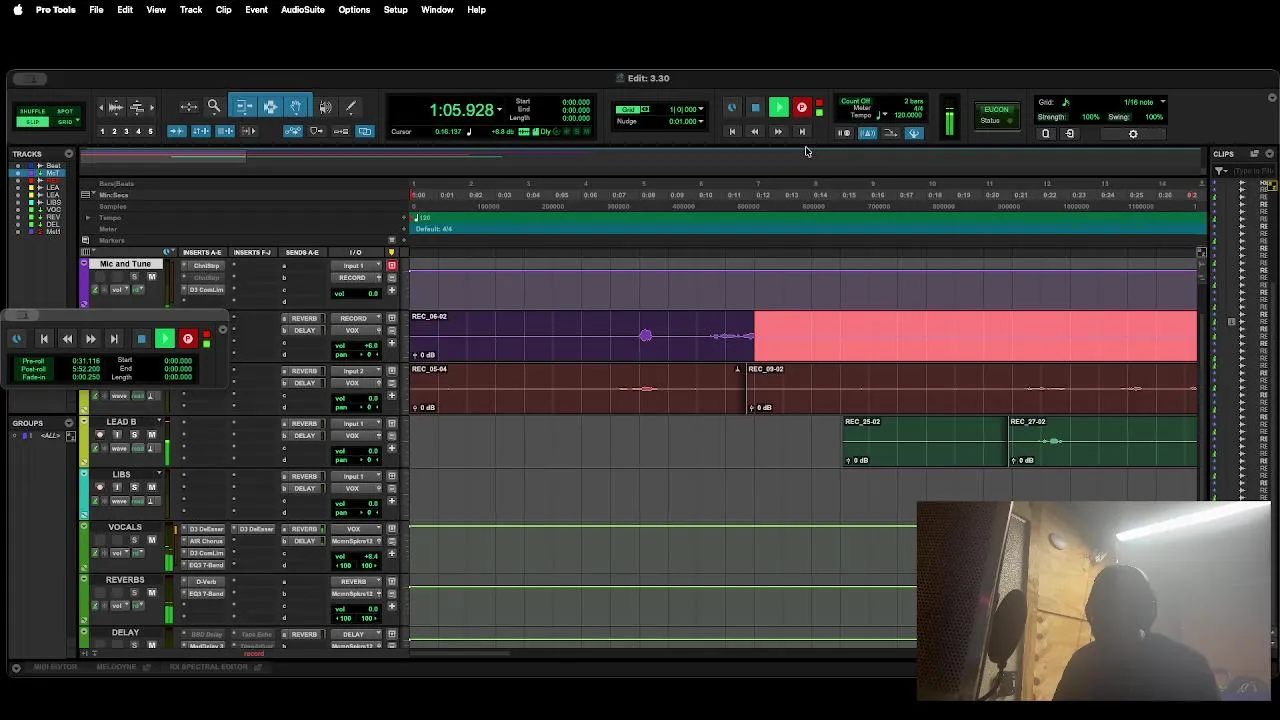Viewport: 1280px width, 720px height.
Task: Click the red Record button in main transport
Action: (x=802, y=108)
